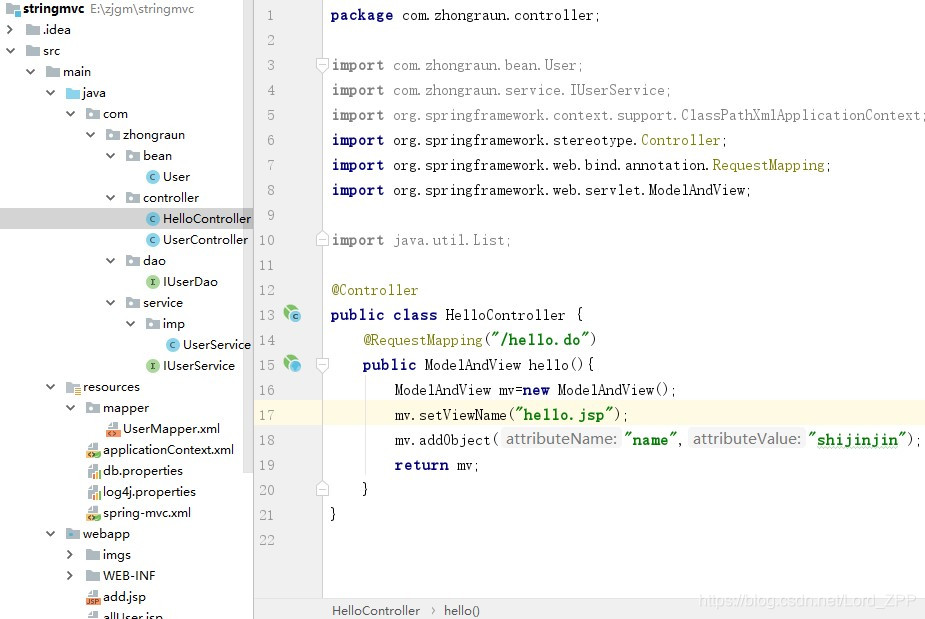Collapse the service package arrow
925x619 pixels.
(111, 303)
